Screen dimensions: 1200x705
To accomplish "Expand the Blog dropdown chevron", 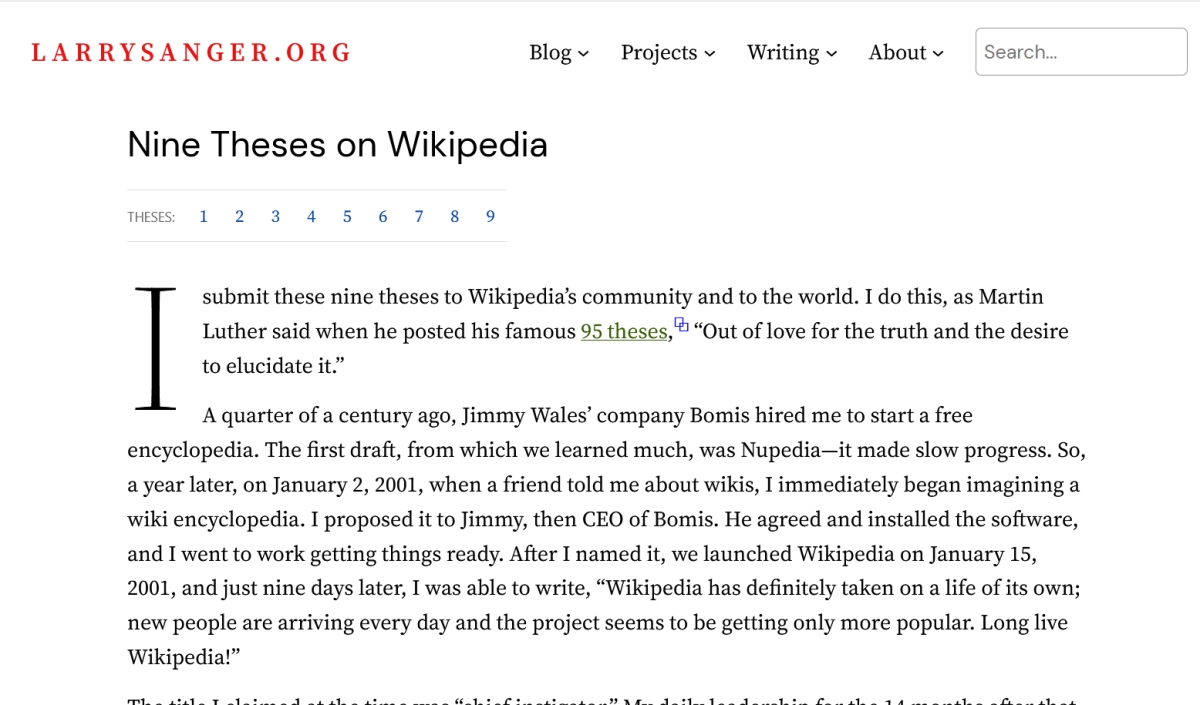I will click(x=584, y=54).
